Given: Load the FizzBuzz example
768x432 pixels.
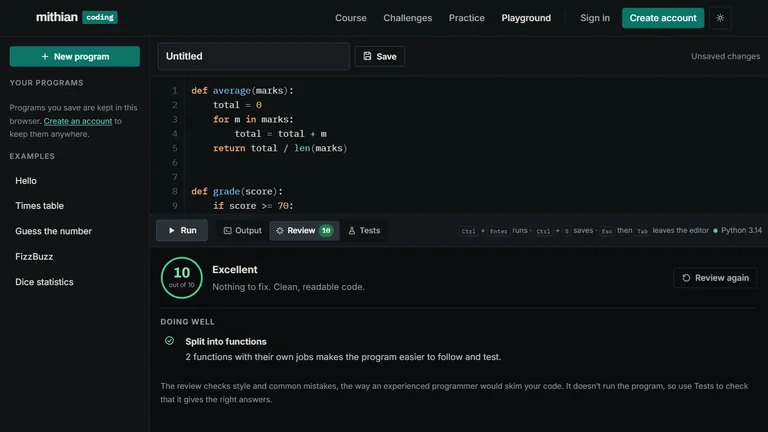Looking at the screenshot, I should click(34, 257).
